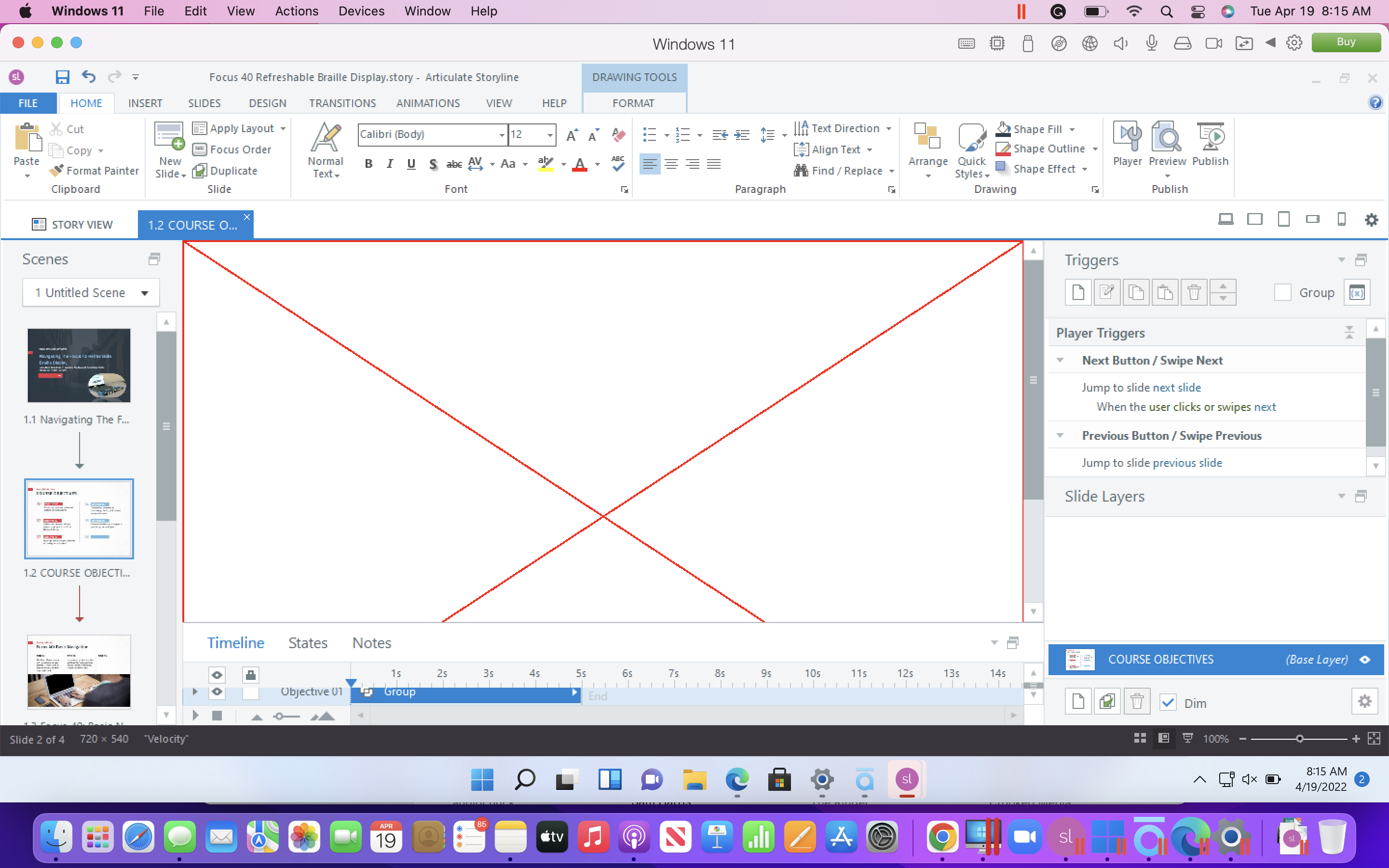Click the Save icon in title bar
Screen dimensions: 1389x868
tap(62, 77)
